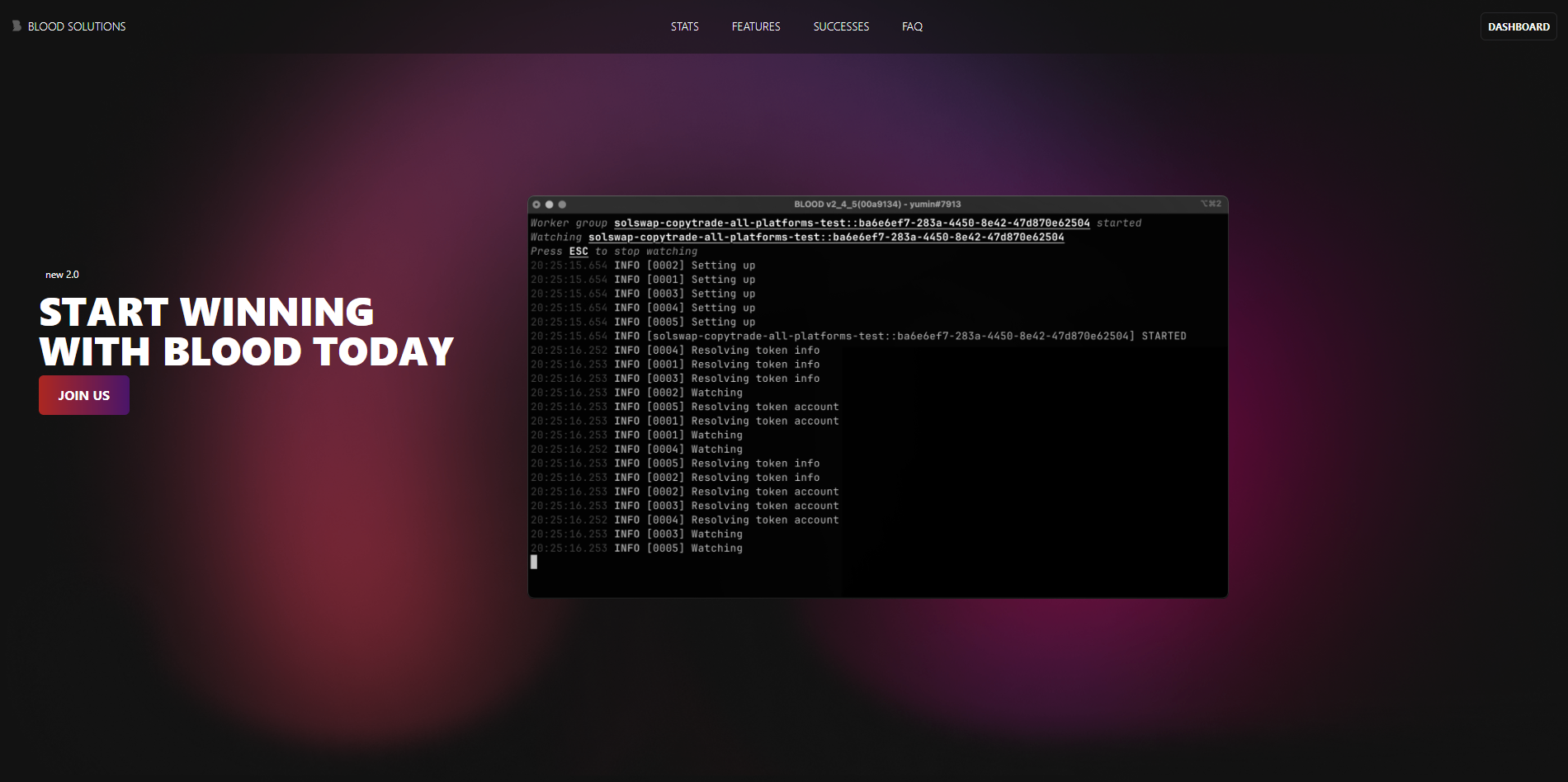The height and width of the screenshot is (782, 1568).
Task: Click the log line ending with STARTED
Action: click(x=858, y=337)
